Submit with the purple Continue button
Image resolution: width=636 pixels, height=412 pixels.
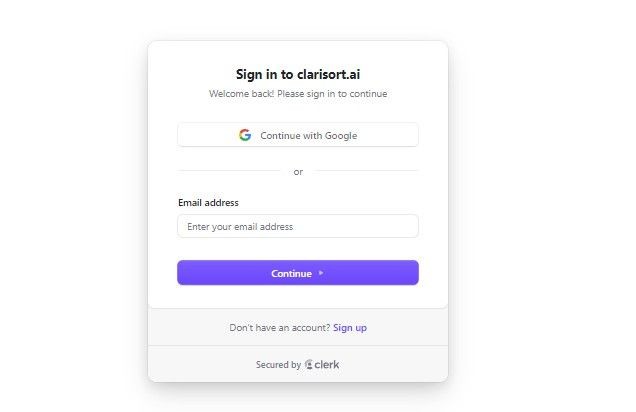tap(298, 273)
